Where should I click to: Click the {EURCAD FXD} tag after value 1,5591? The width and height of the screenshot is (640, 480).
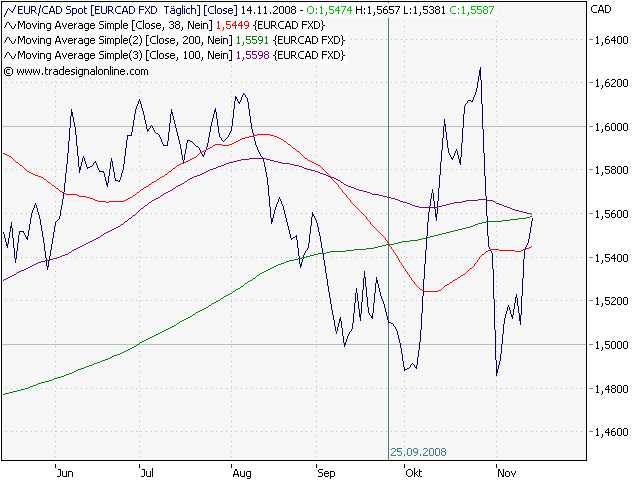tap(309, 40)
